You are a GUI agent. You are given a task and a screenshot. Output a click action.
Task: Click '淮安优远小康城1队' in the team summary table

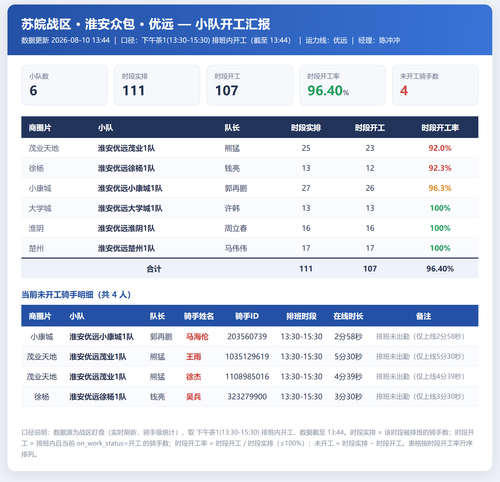pyautogui.click(x=130, y=188)
